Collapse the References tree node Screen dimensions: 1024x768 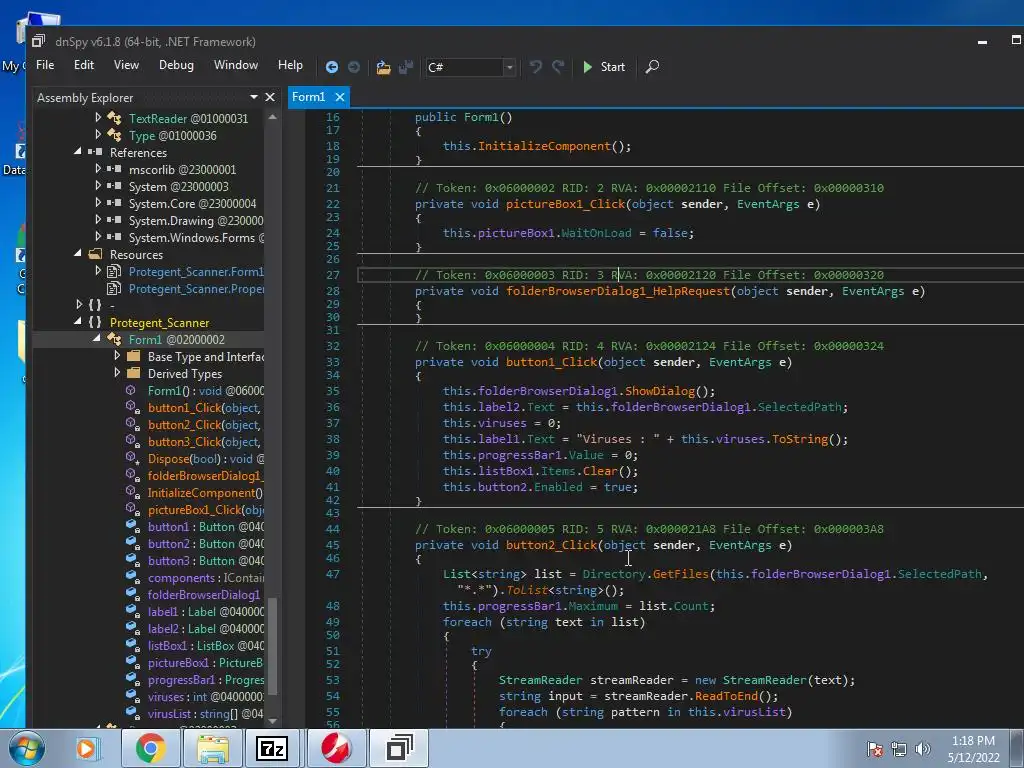pos(79,152)
